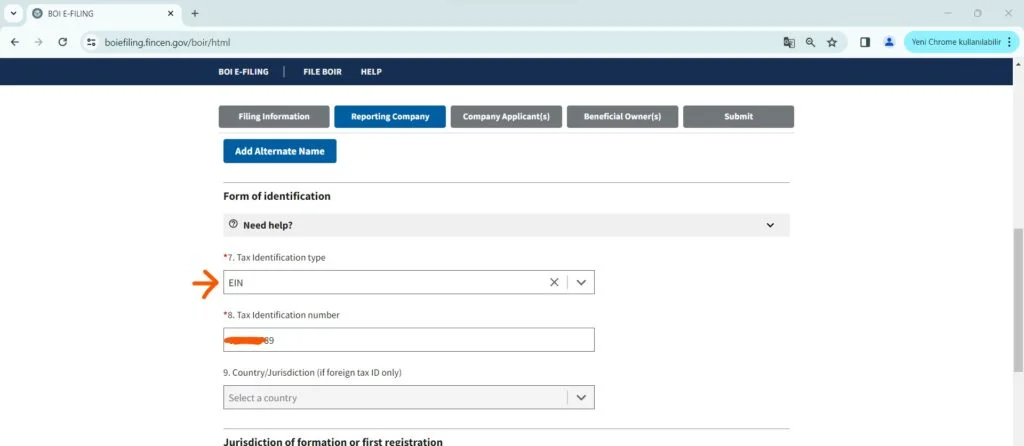This screenshot has width=1024, height=446.
Task: Open the Country/Jurisdiction dropdown
Action: coord(581,398)
